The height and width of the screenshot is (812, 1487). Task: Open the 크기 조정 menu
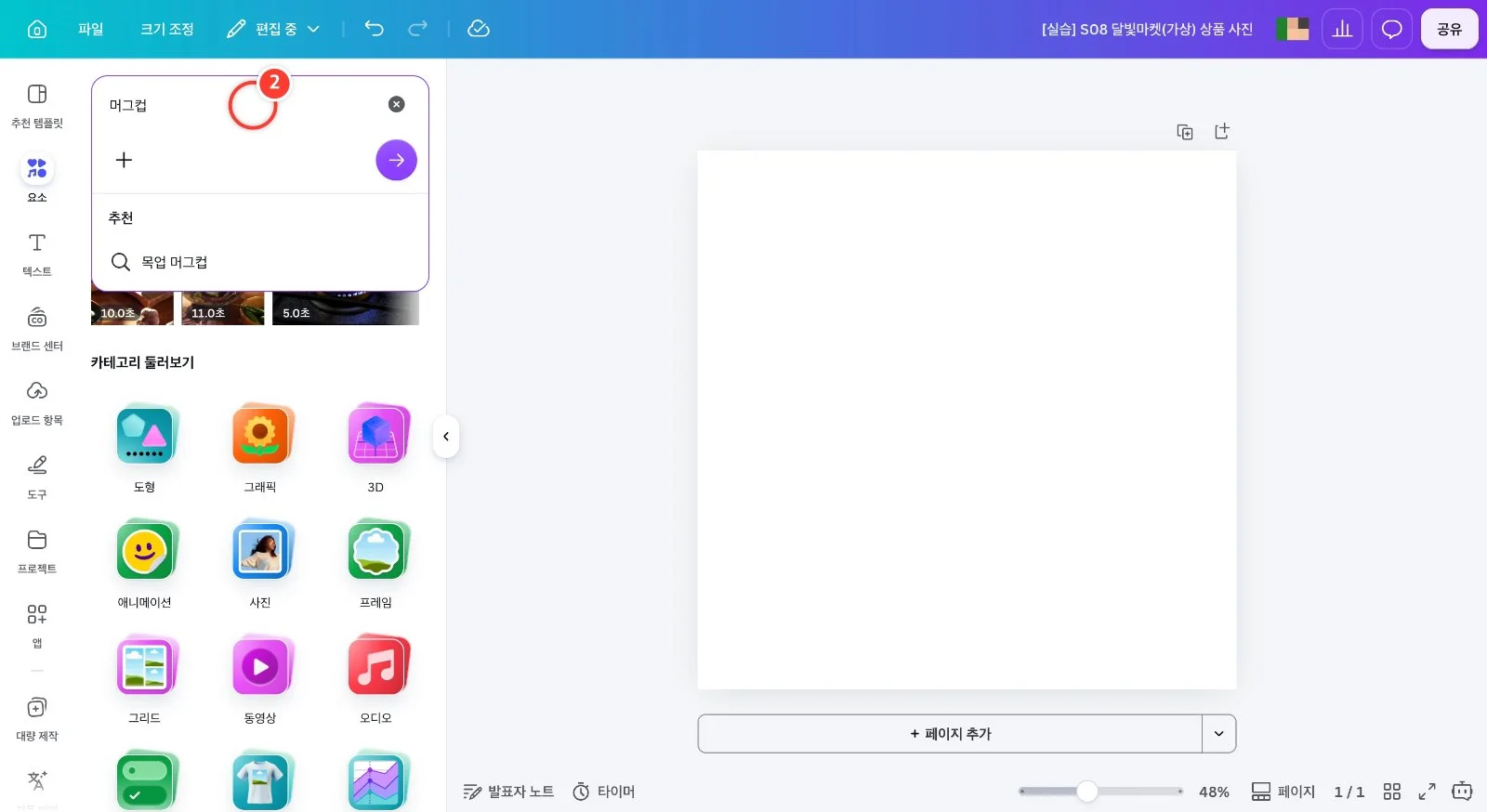coord(167,29)
